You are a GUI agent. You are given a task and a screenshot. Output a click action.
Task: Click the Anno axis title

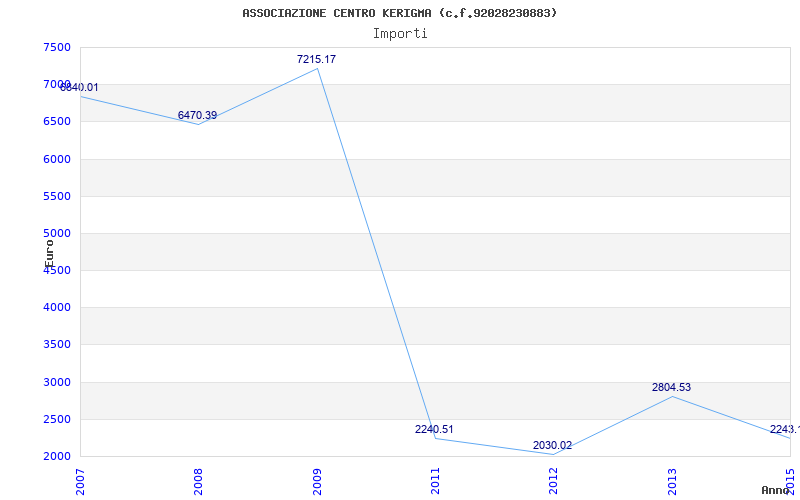tap(775, 490)
